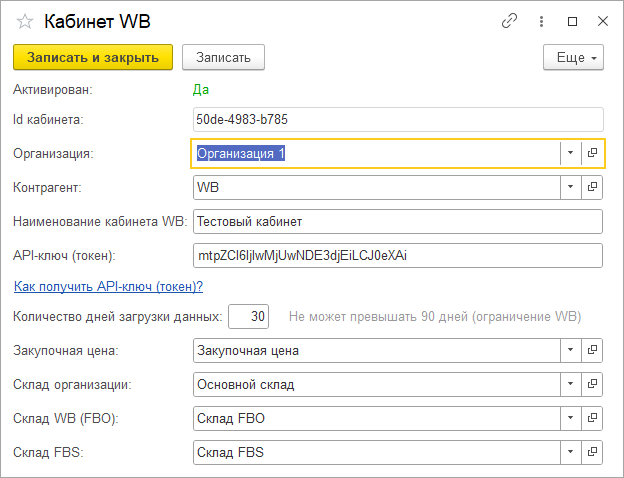This screenshot has height=478, width=624.
Task: Click the Записать button
Action: (223, 57)
